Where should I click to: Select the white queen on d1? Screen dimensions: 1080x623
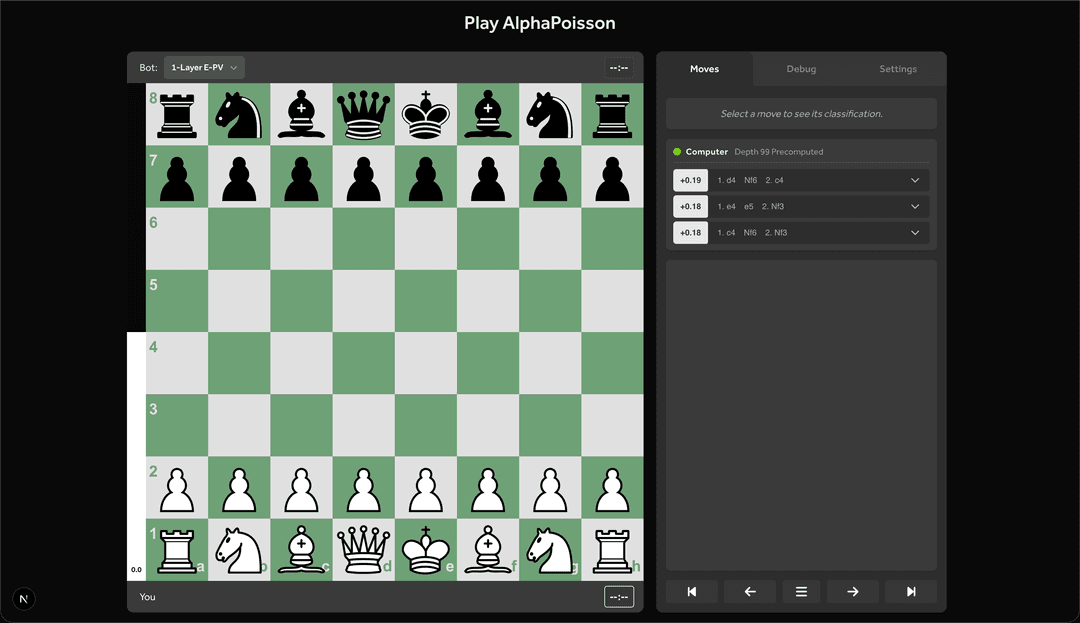[364, 549]
